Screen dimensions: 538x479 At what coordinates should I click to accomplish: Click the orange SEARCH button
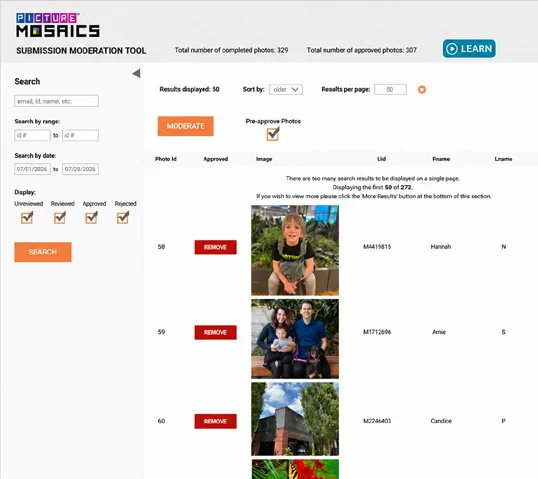tap(43, 252)
